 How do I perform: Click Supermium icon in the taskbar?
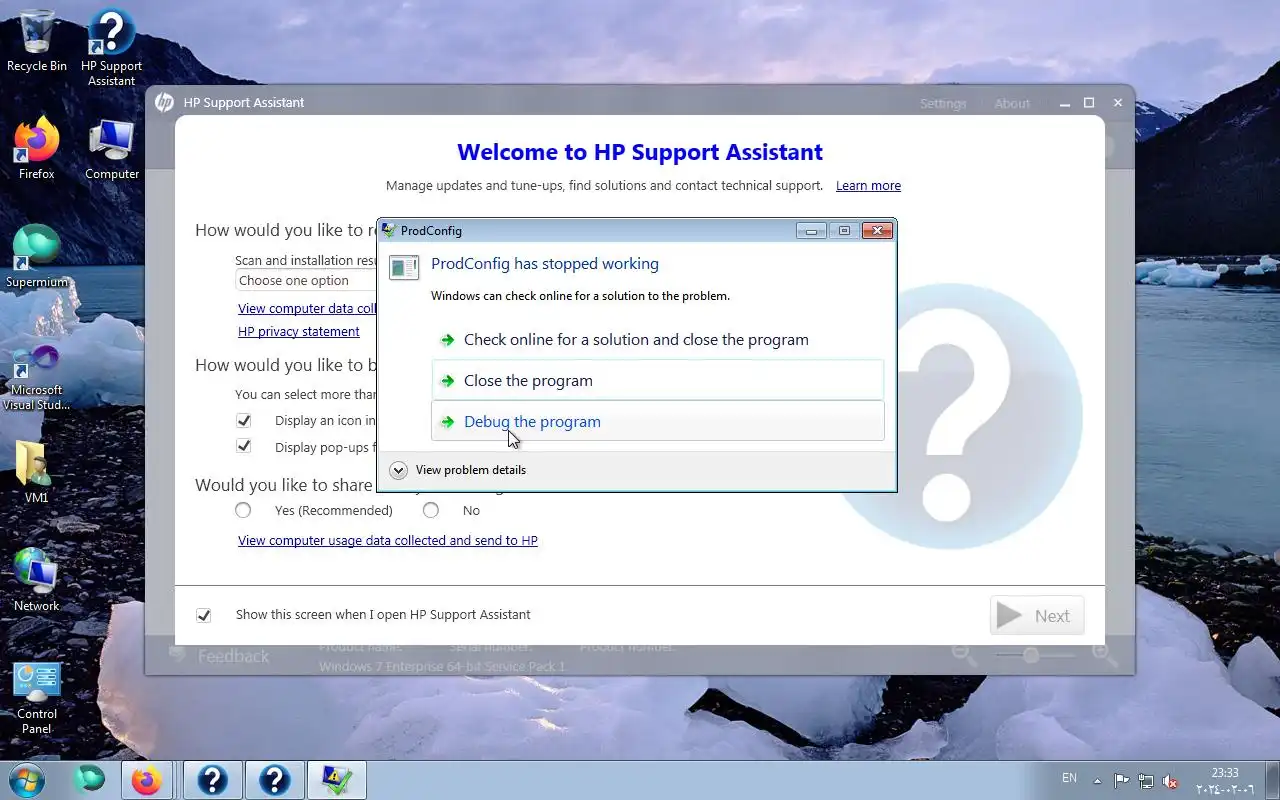pos(89,780)
